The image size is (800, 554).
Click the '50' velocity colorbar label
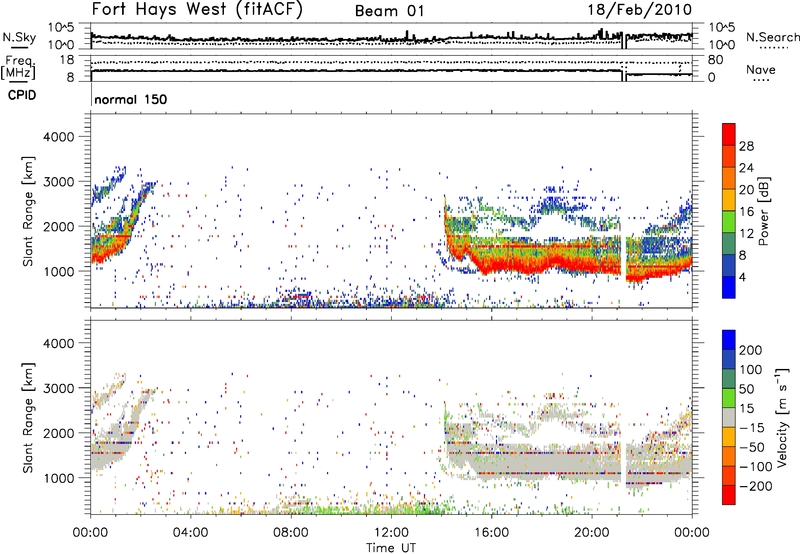[746, 389]
